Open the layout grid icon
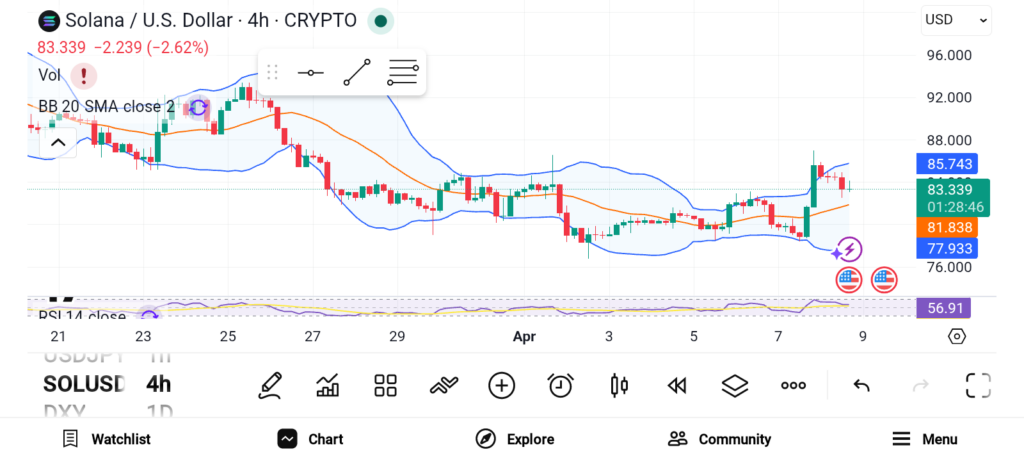The height and width of the screenshot is (461, 1024). point(385,385)
